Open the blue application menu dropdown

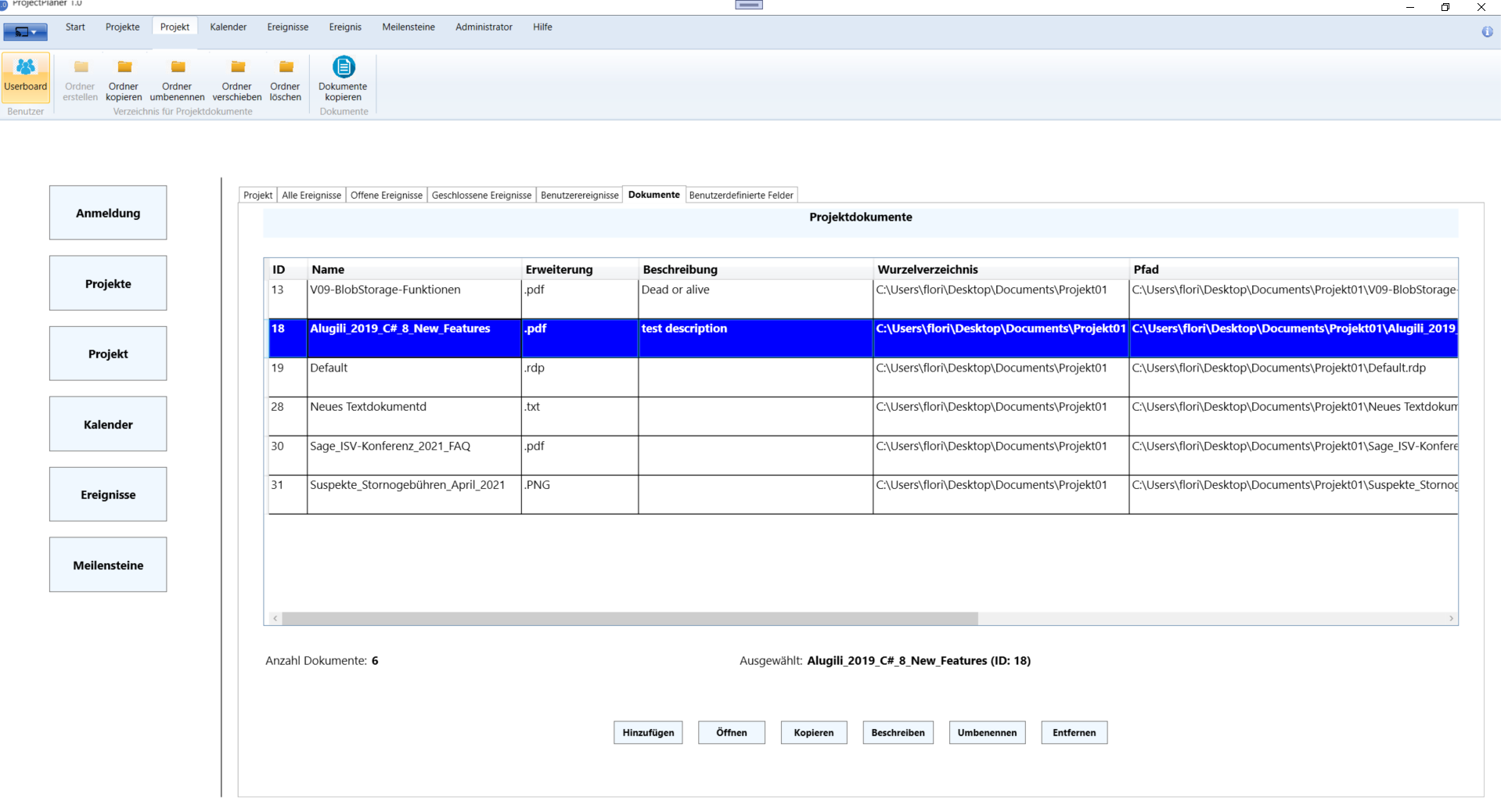pyautogui.click(x=26, y=32)
